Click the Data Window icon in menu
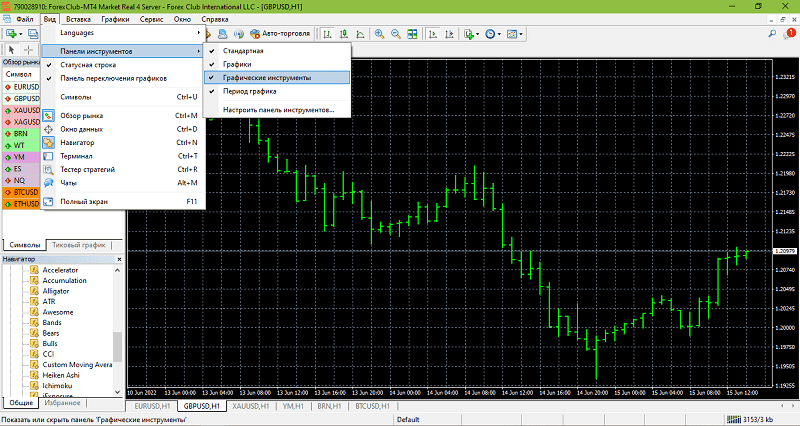This screenshot has height=426, width=800. (48, 129)
